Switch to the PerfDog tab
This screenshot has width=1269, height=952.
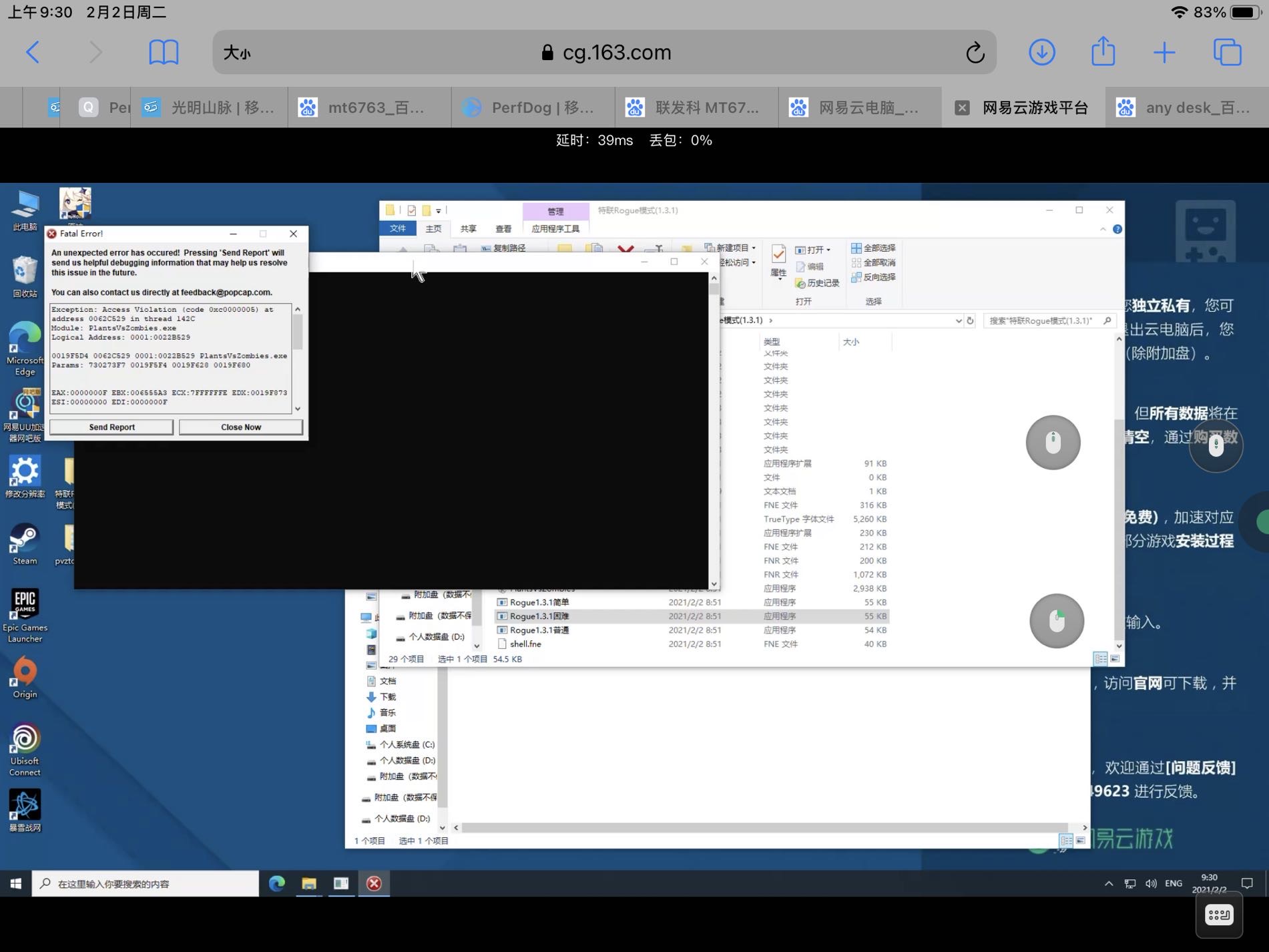(x=533, y=107)
